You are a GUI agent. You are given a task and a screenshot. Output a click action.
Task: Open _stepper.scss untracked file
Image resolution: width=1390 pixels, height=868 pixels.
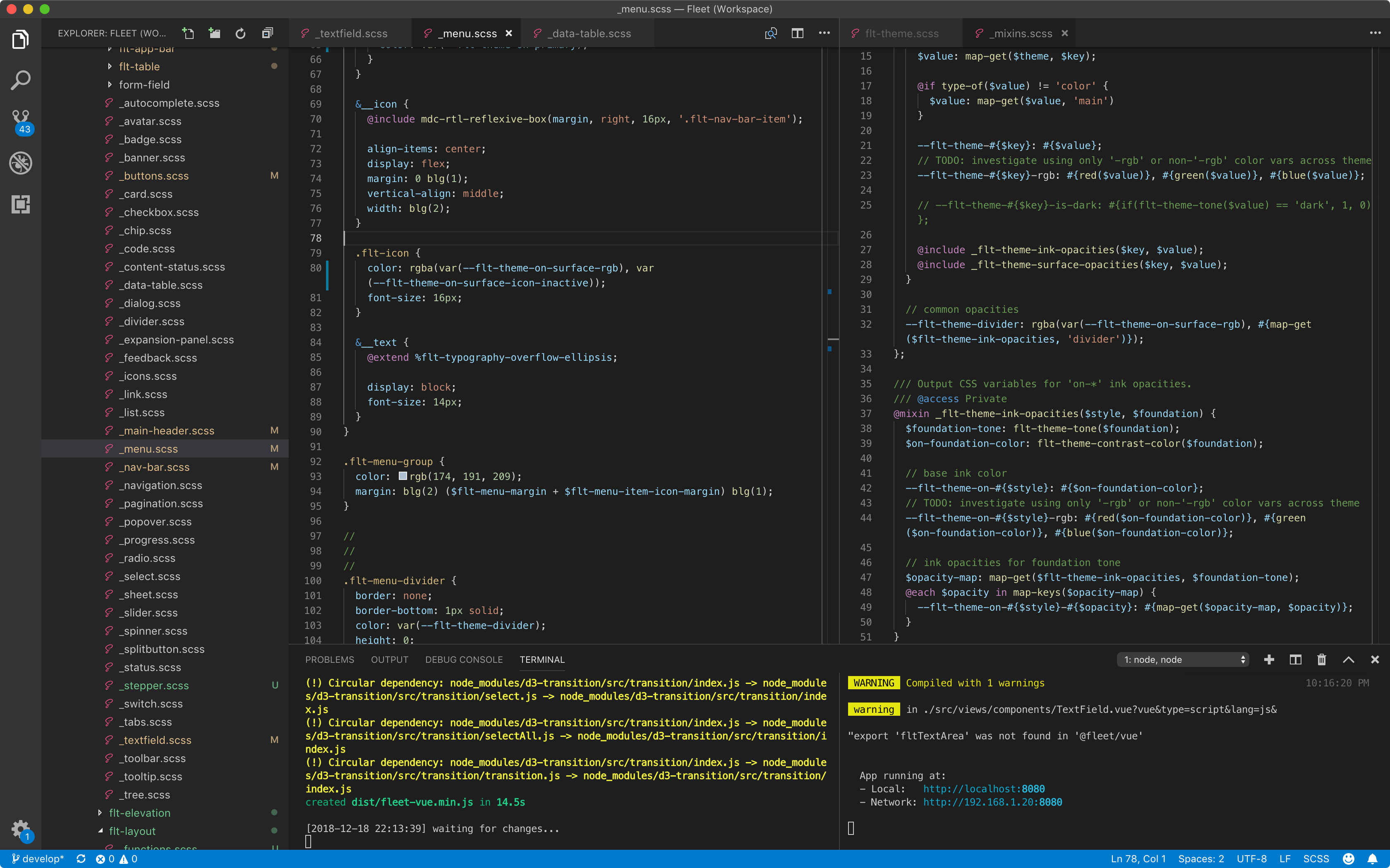point(165,686)
